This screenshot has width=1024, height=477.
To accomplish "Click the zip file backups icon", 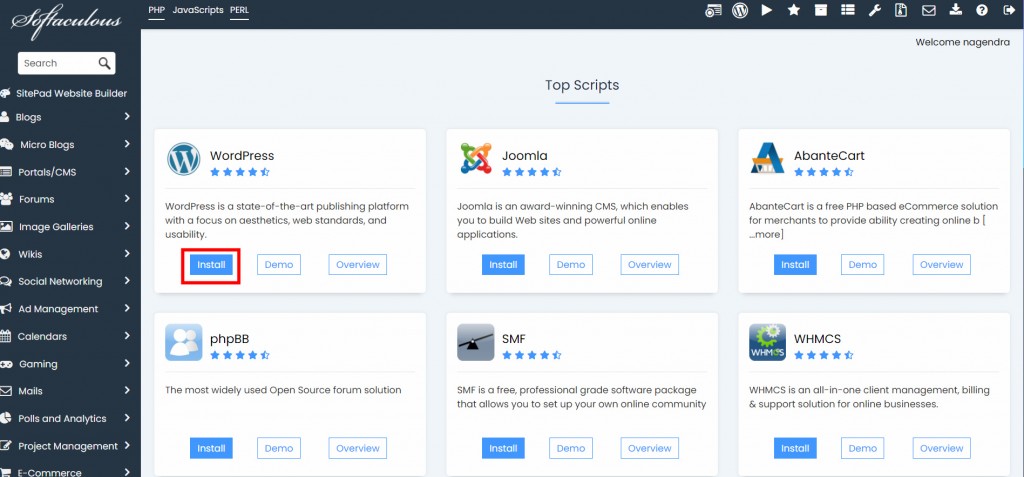I will pos(901,10).
